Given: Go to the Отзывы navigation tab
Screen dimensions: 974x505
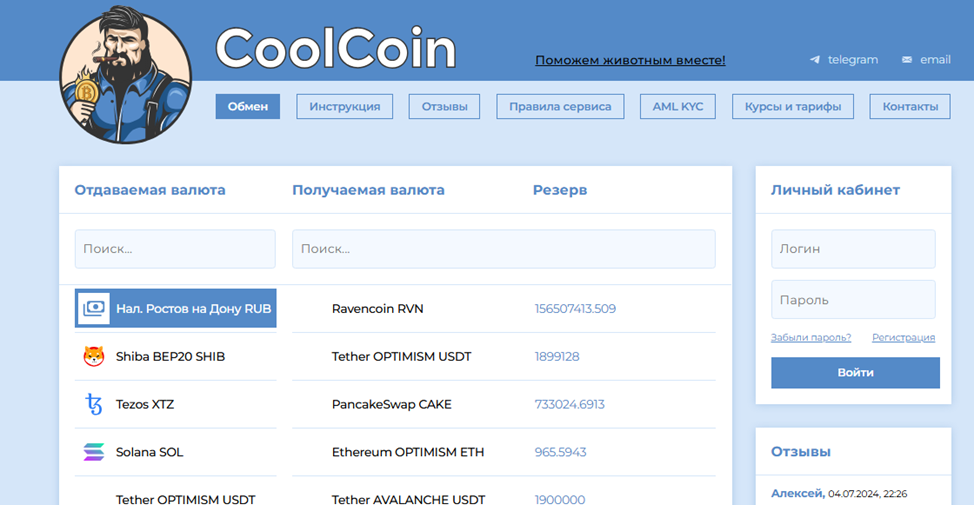Looking at the screenshot, I should pos(444,106).
